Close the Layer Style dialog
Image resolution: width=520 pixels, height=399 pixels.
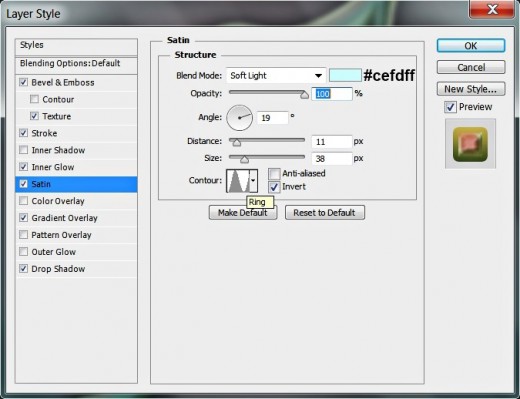click(x=492, y=9)
